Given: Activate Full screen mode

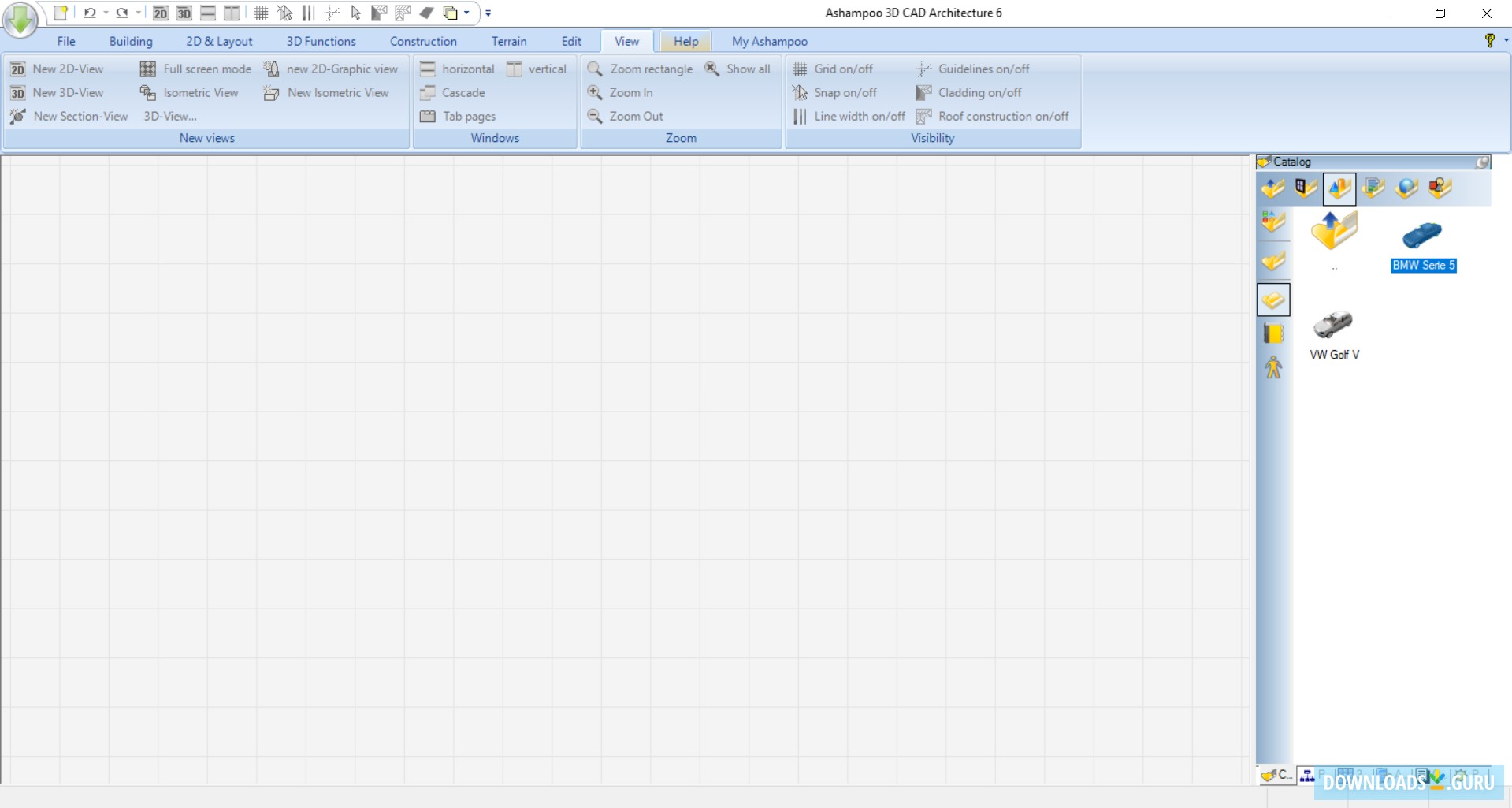Looking at the screenshot, I should [196, 69].
